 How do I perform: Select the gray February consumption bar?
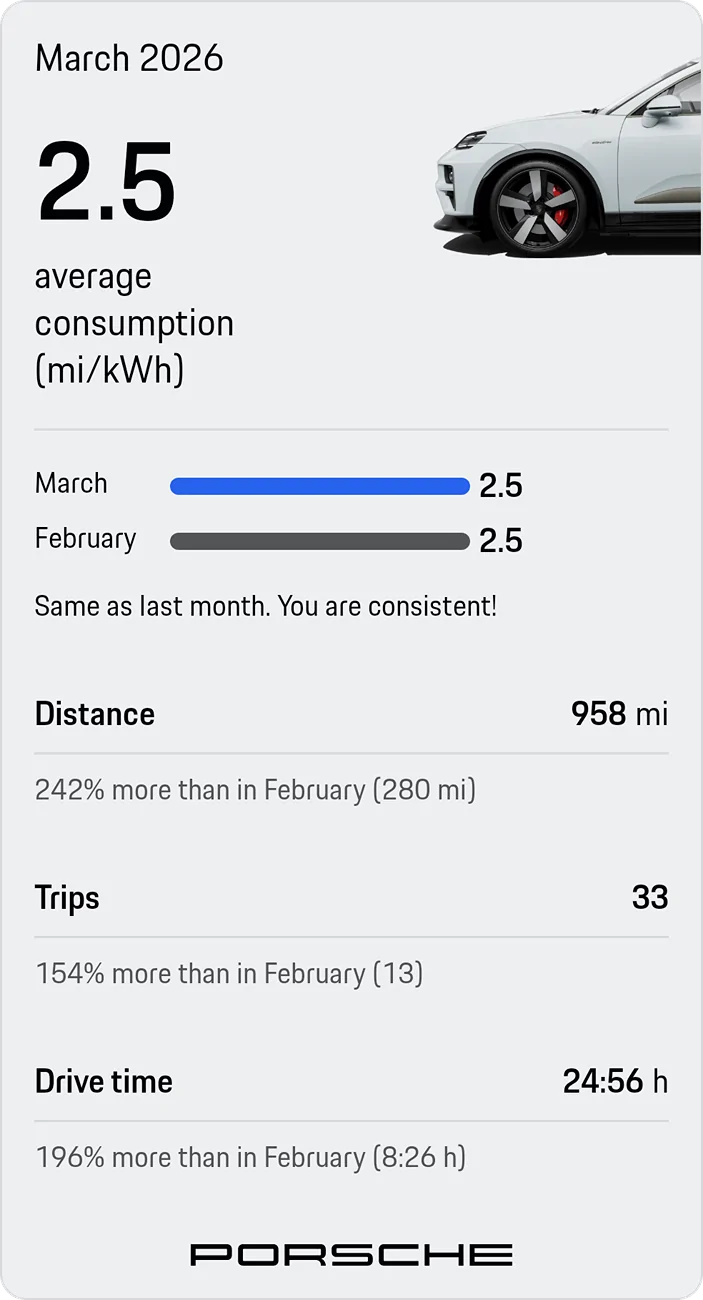pyautogui.click(x=320, y=540)
